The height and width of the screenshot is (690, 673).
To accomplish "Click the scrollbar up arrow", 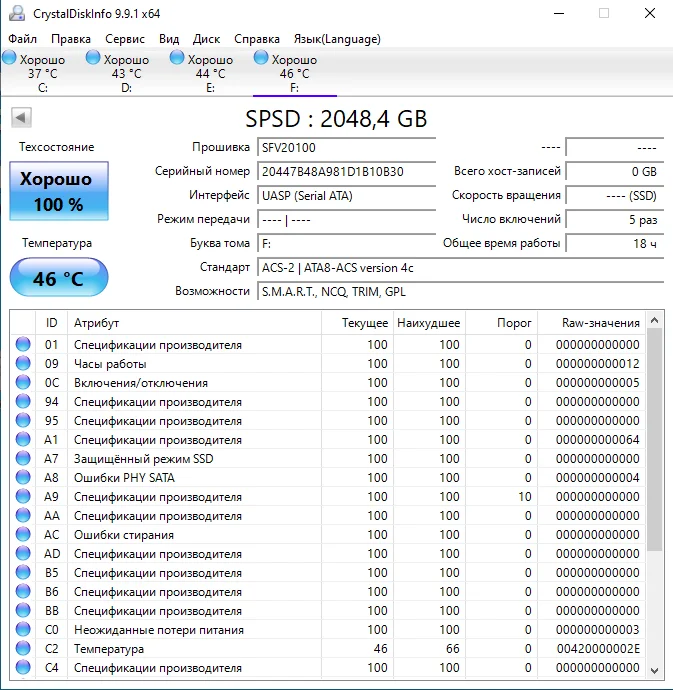I will 655,321.
